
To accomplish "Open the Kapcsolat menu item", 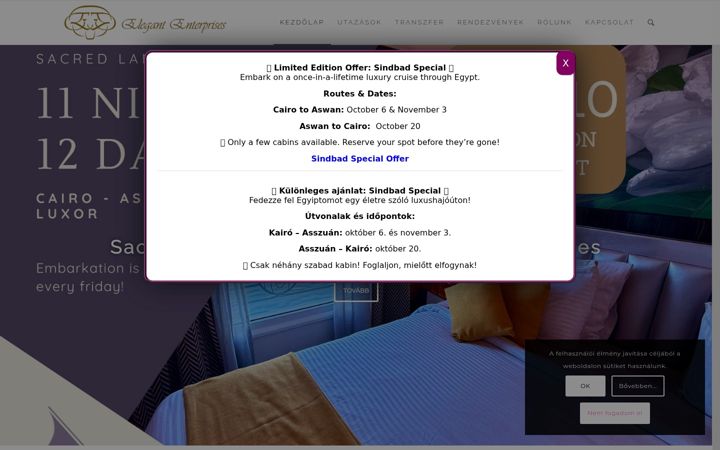I will 609,22.
